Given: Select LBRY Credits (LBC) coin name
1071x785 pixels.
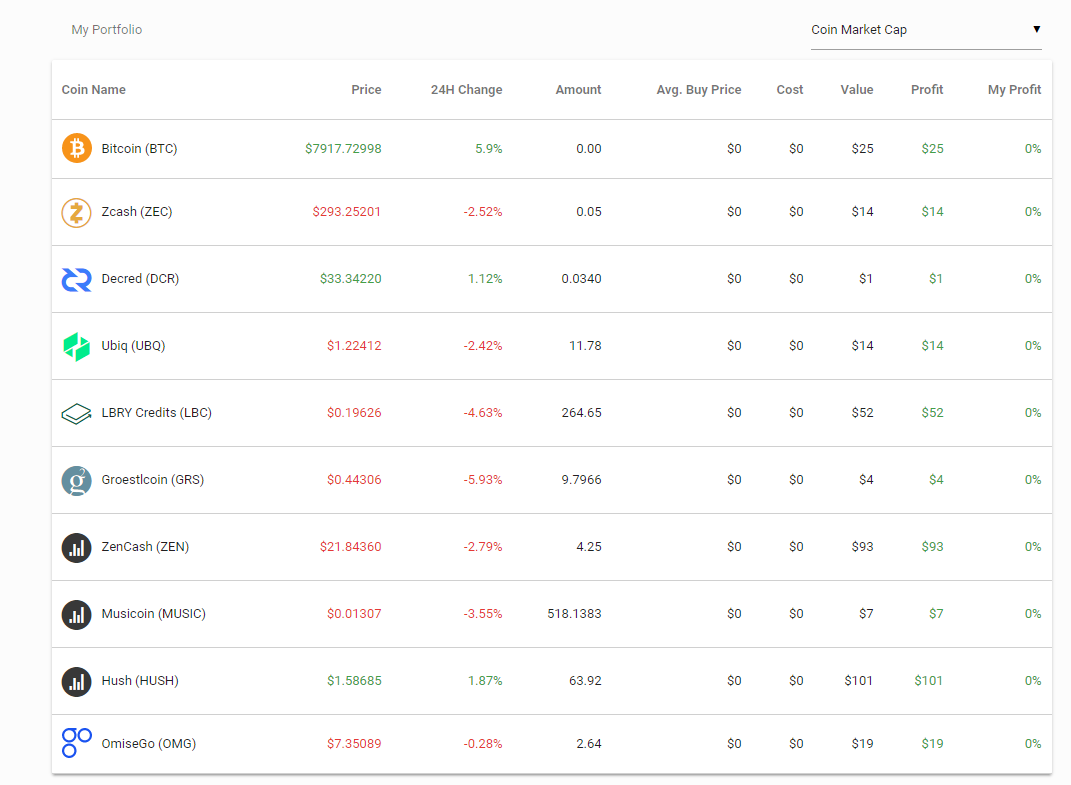Looking at the screenshot, I should 156,413.
